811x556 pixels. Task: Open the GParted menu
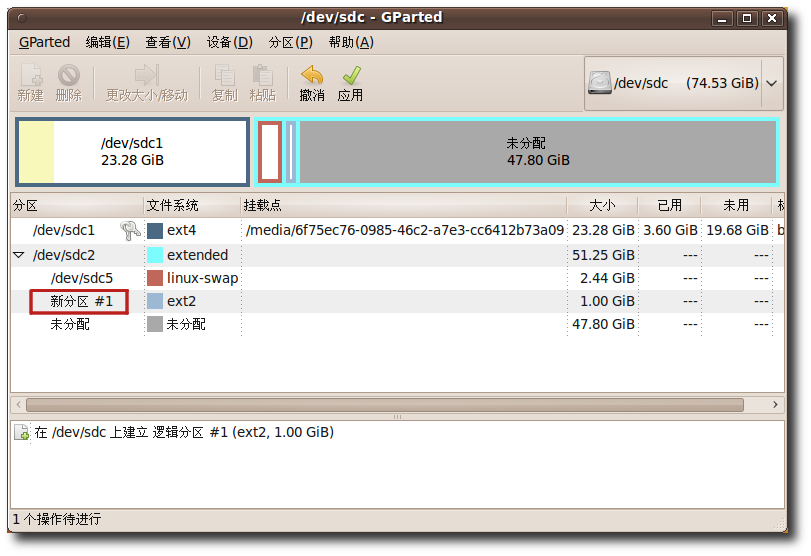click(x=44, y=42)
